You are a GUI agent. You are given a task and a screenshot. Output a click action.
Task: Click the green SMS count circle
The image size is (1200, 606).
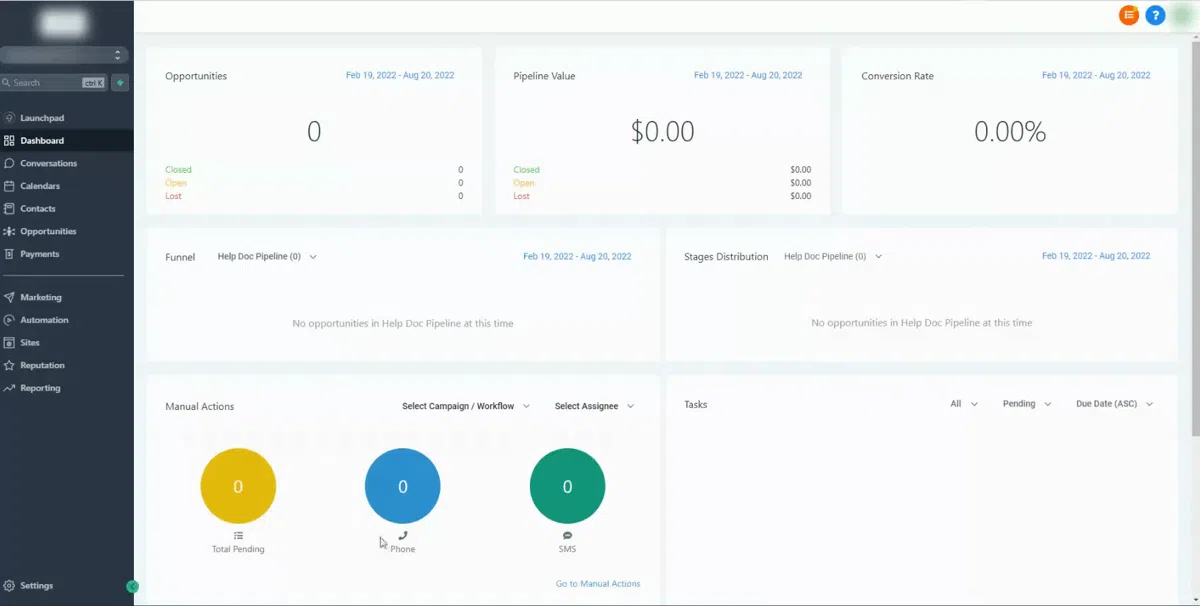pyautogui.click(x=567, y=486)
